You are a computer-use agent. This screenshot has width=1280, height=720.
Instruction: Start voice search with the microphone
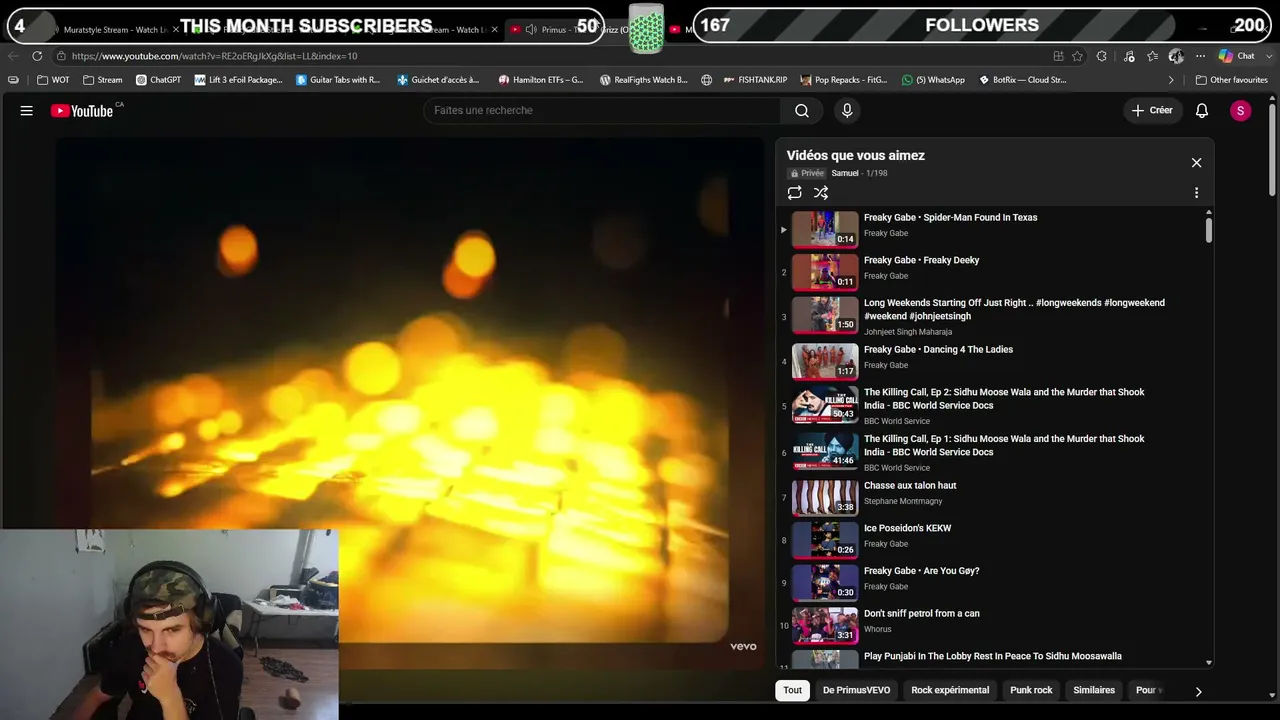pos(847,111)
